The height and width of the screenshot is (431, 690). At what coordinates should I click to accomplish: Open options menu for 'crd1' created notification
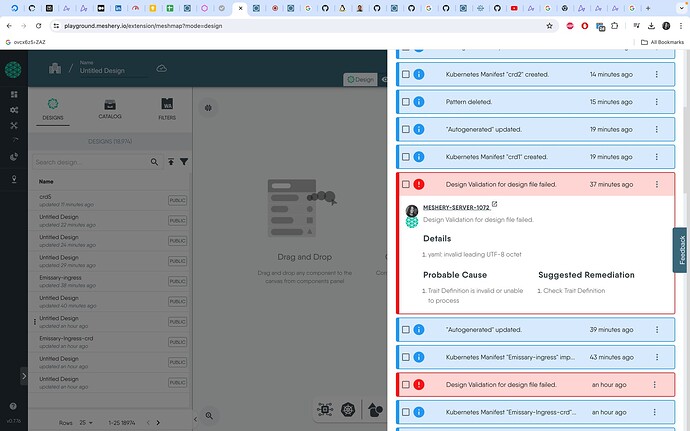point(657,157)
